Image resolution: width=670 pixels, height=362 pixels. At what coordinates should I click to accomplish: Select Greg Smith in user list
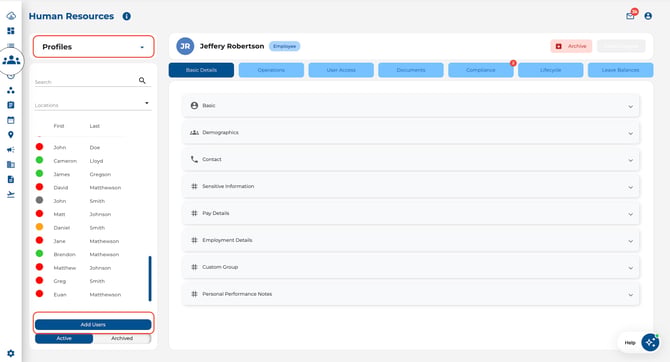81,281
